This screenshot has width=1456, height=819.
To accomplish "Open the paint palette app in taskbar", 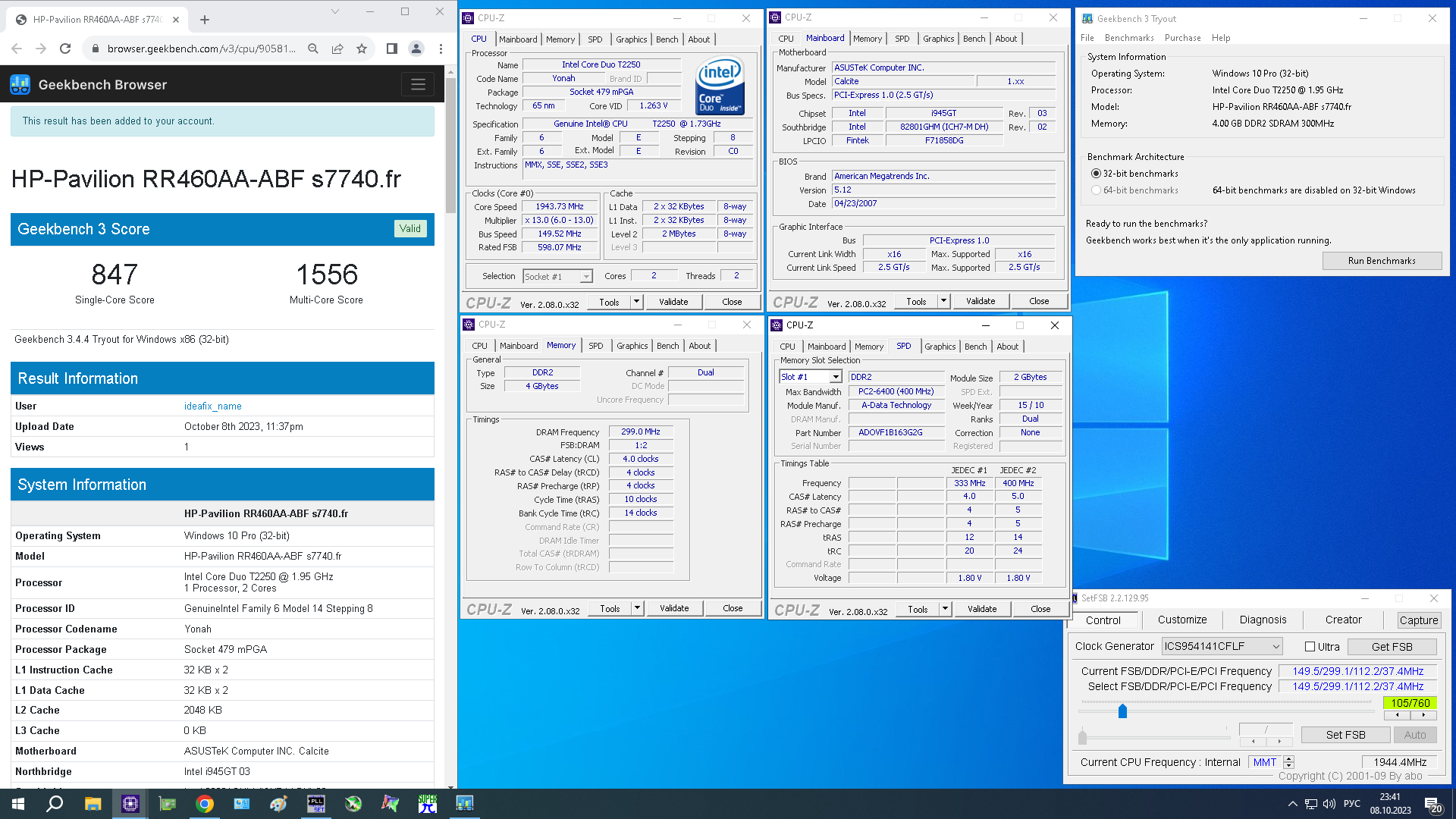I will (278, 804).
